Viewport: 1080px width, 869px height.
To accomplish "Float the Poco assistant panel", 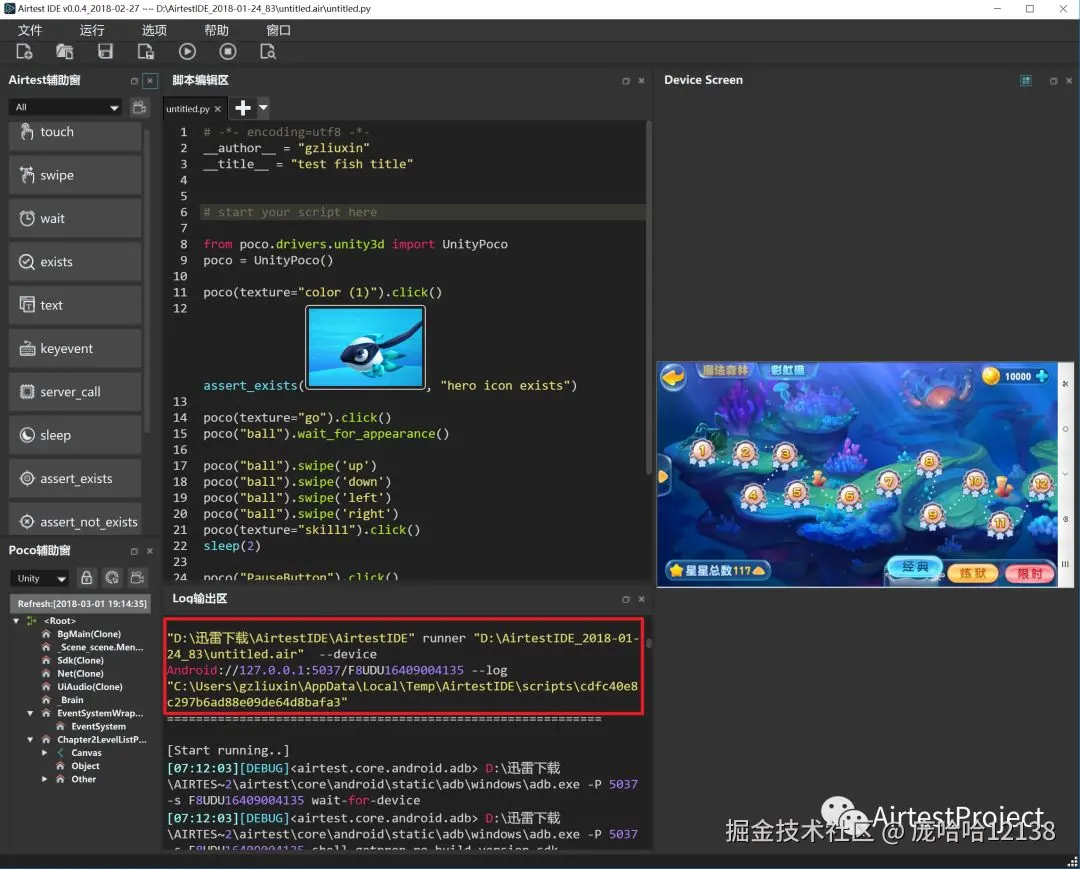I will [134, 551].
